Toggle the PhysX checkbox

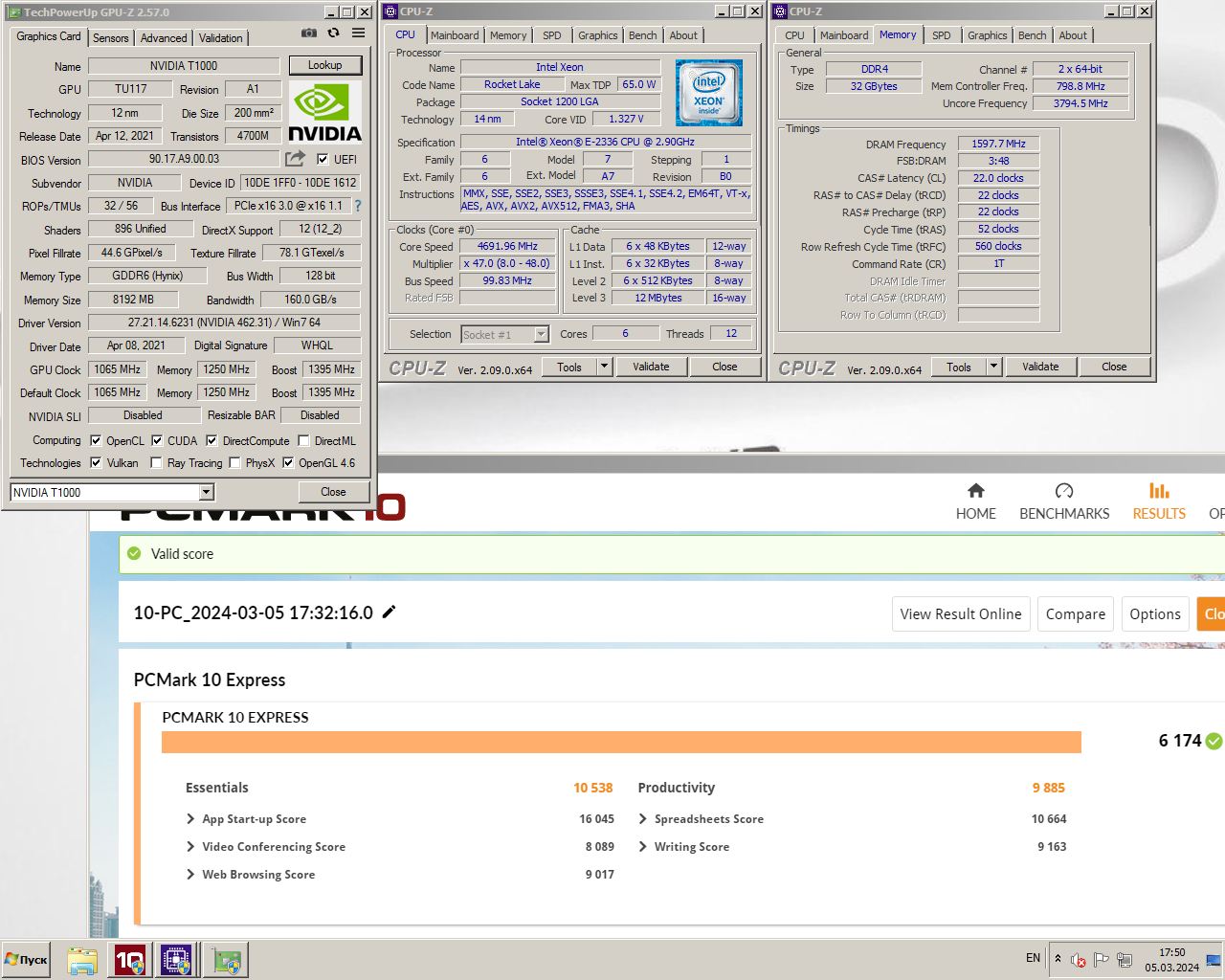pos(234,462)
